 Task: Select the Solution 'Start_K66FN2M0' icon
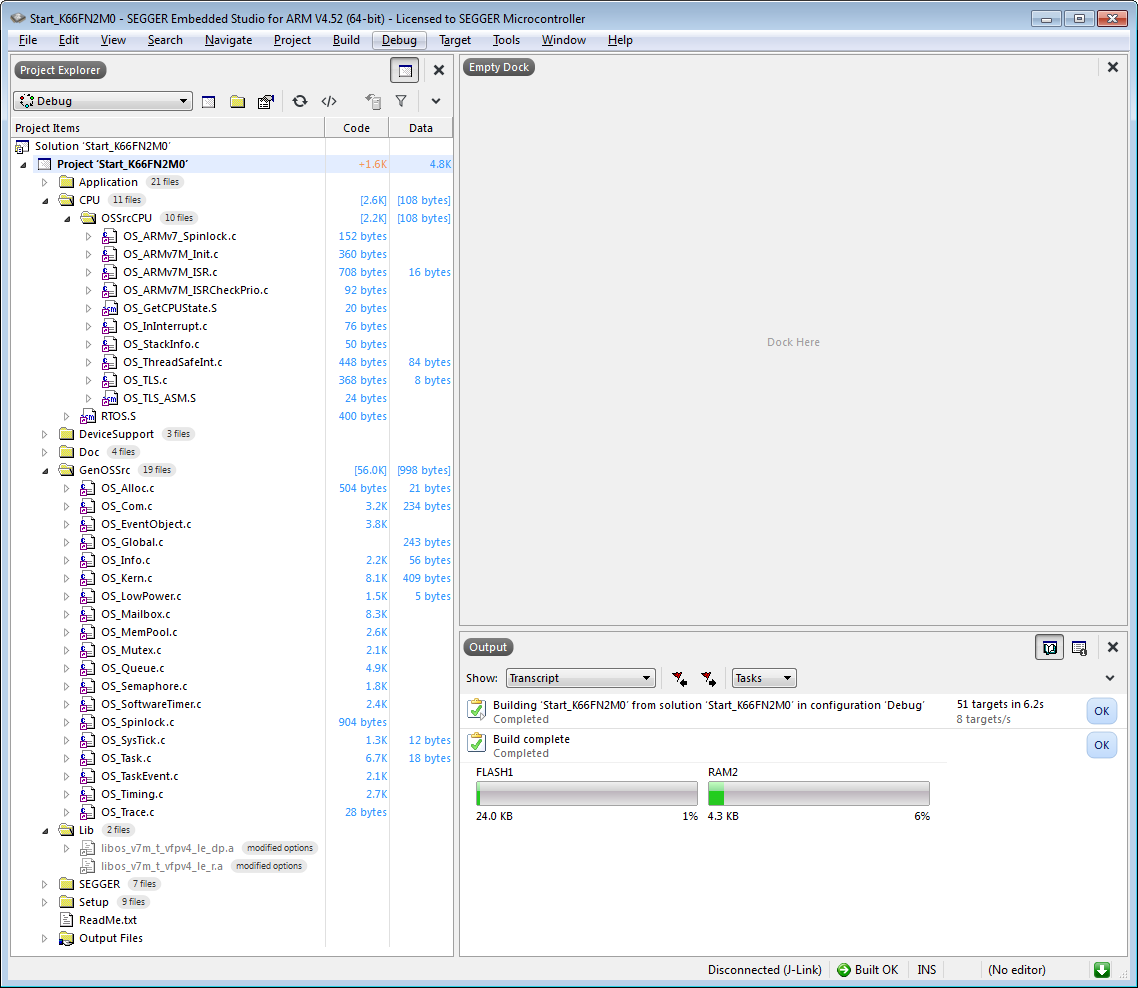click(x=22, y=147)
